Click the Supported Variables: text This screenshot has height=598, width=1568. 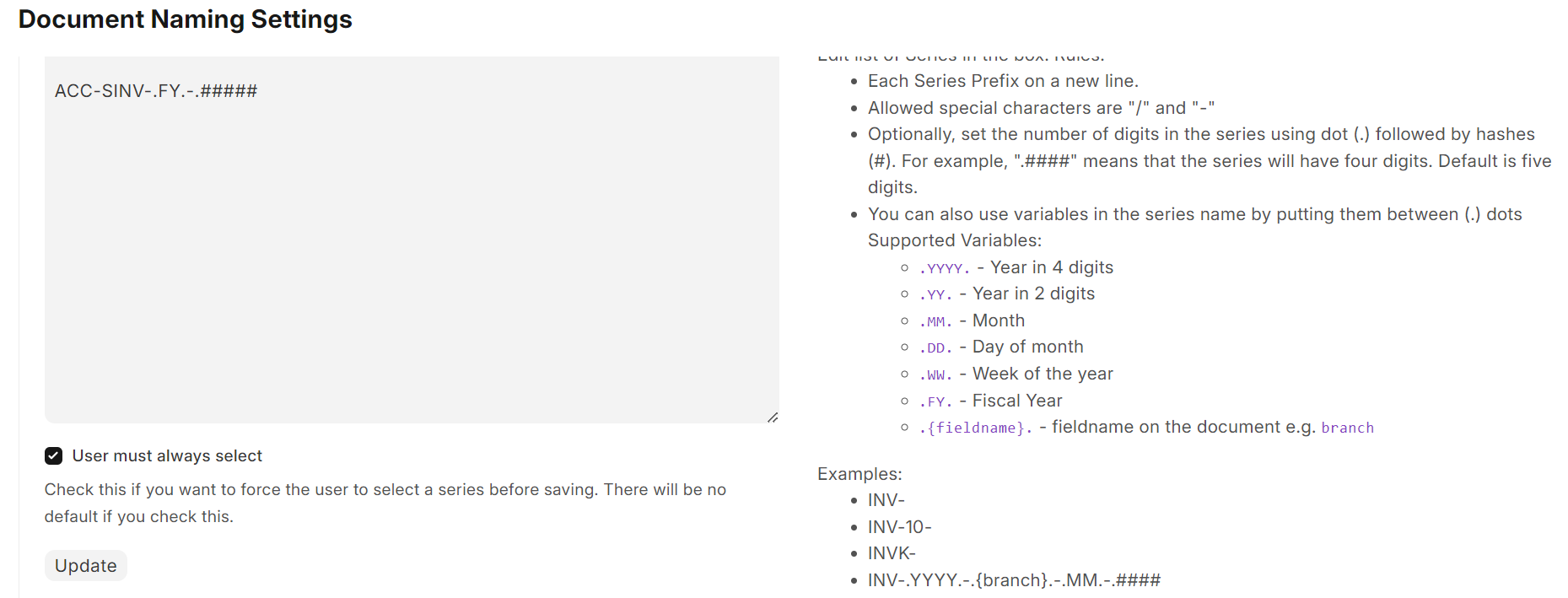955,240
